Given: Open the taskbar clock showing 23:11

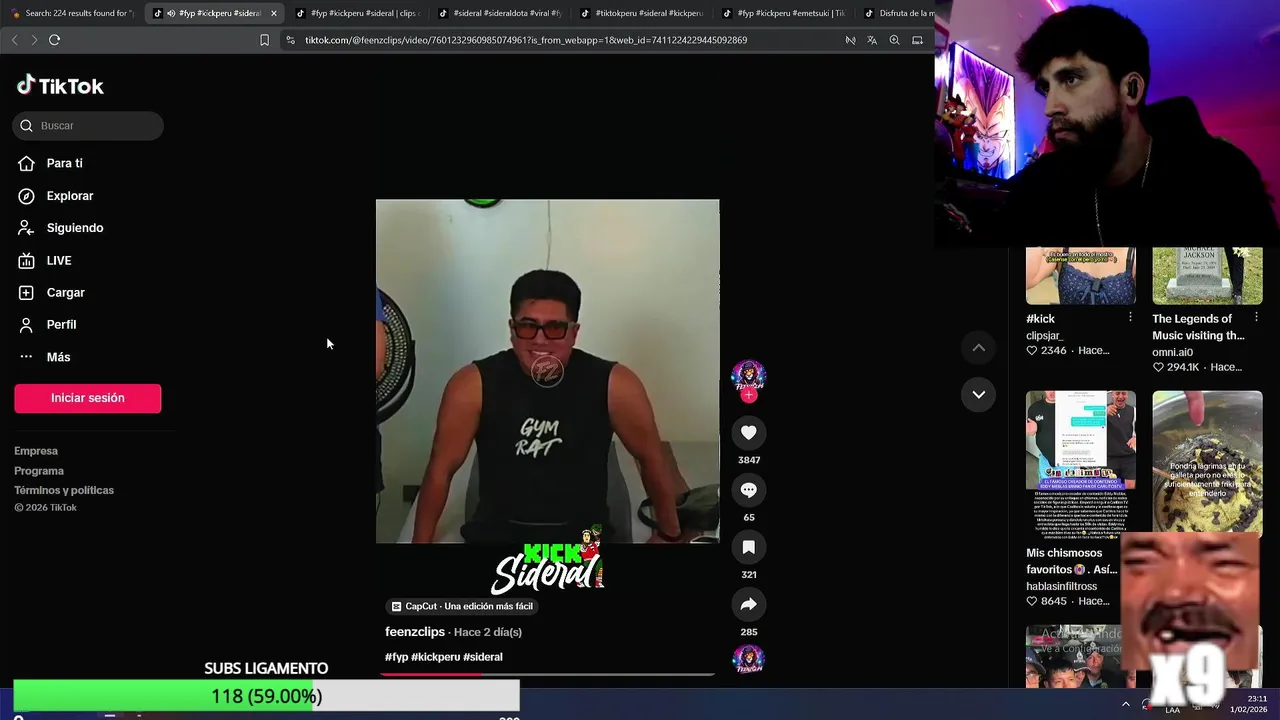Looking at the screenshot, I should tap(1249, 704).
